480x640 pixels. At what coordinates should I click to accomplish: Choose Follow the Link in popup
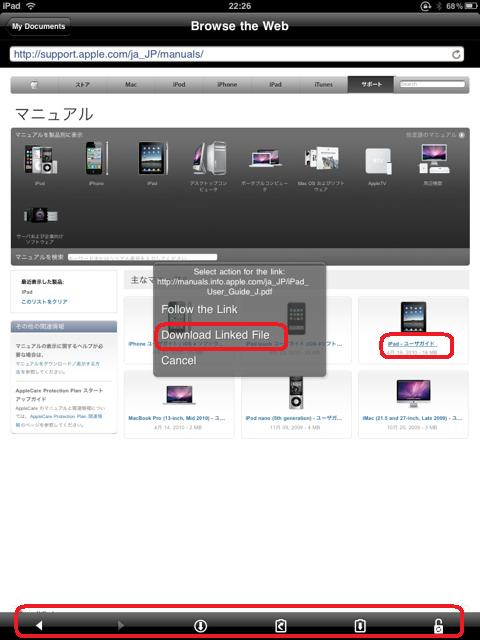(x=199, y=309)
